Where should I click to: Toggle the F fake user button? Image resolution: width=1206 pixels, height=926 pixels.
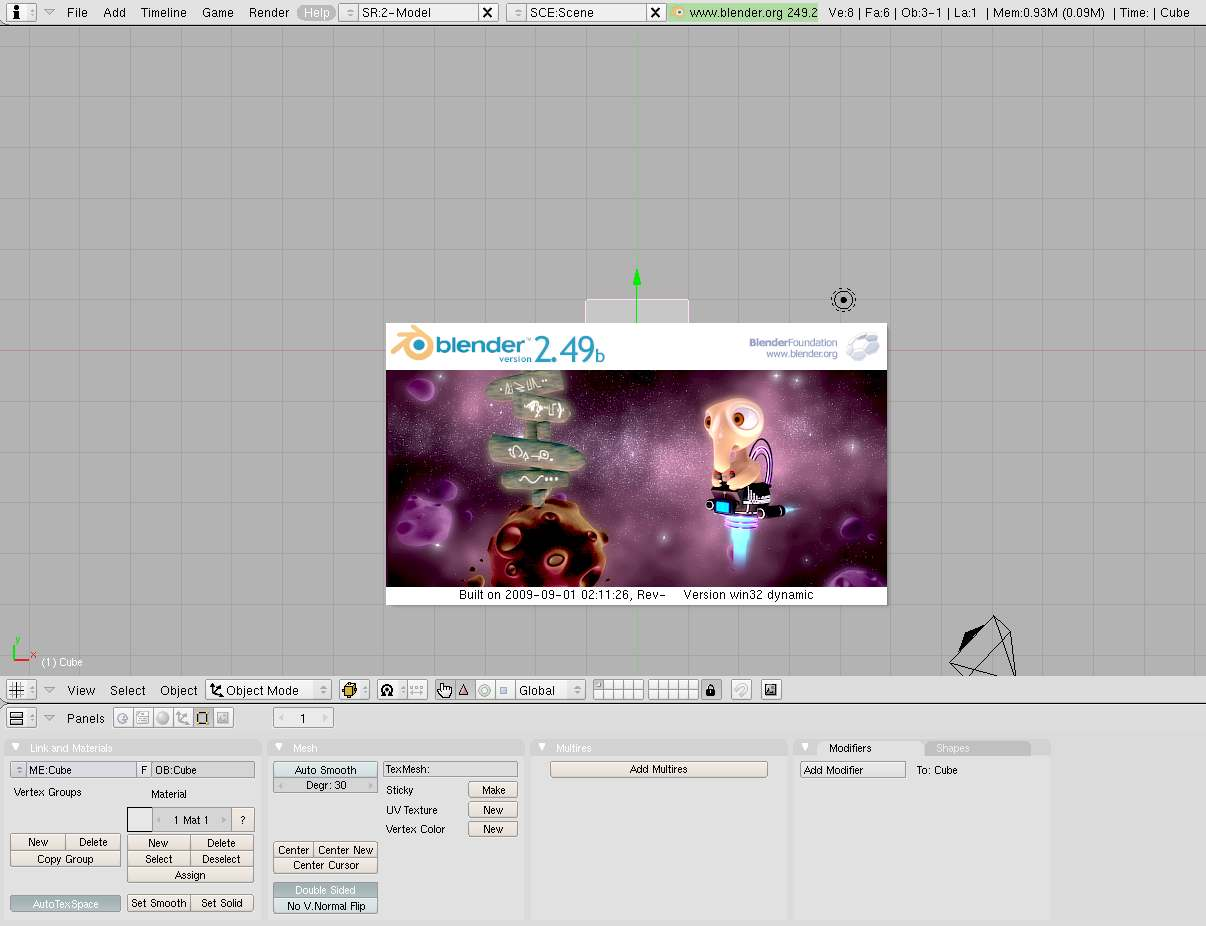[x=144, y=770]
